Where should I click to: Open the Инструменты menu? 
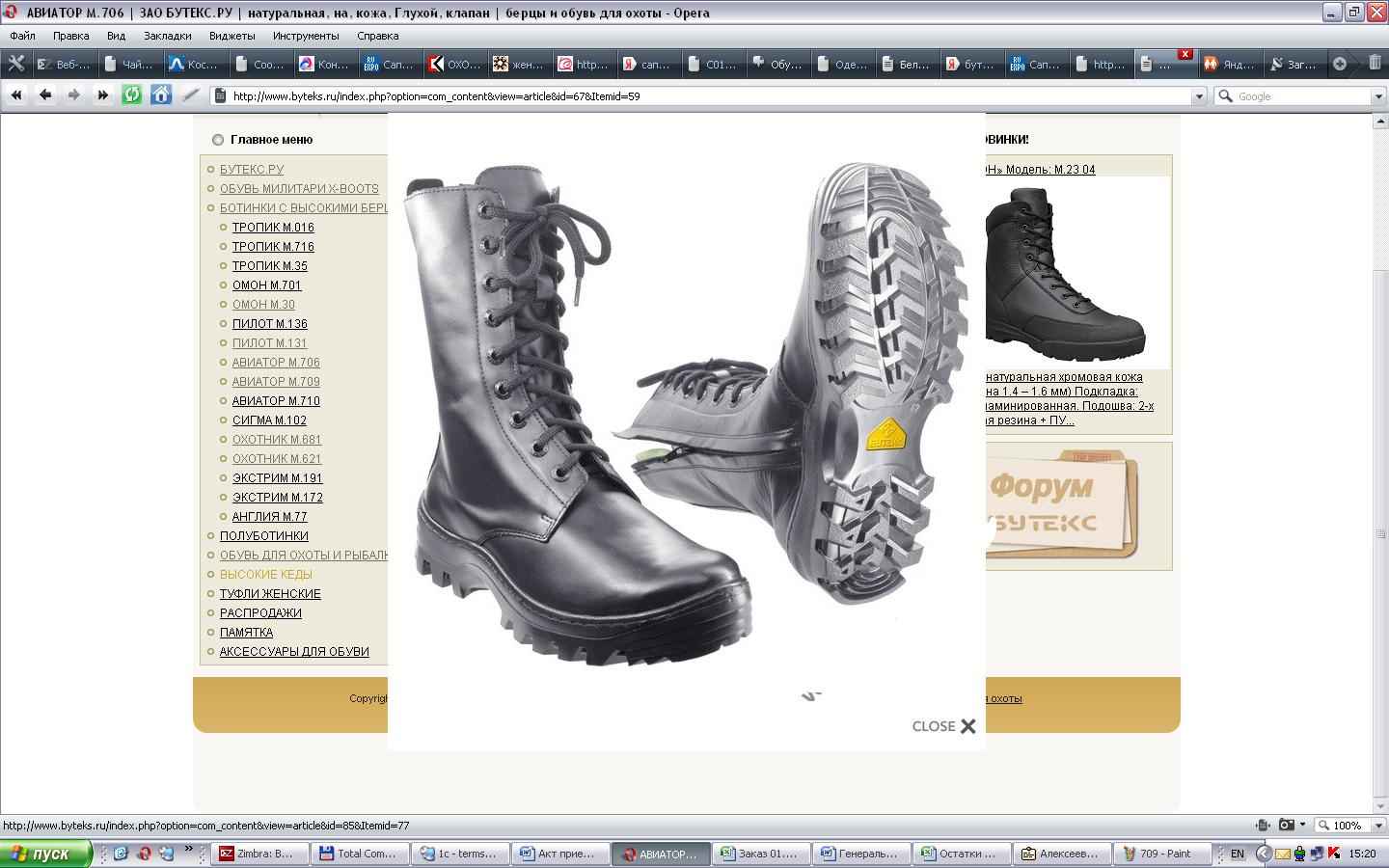pos(306,36)
